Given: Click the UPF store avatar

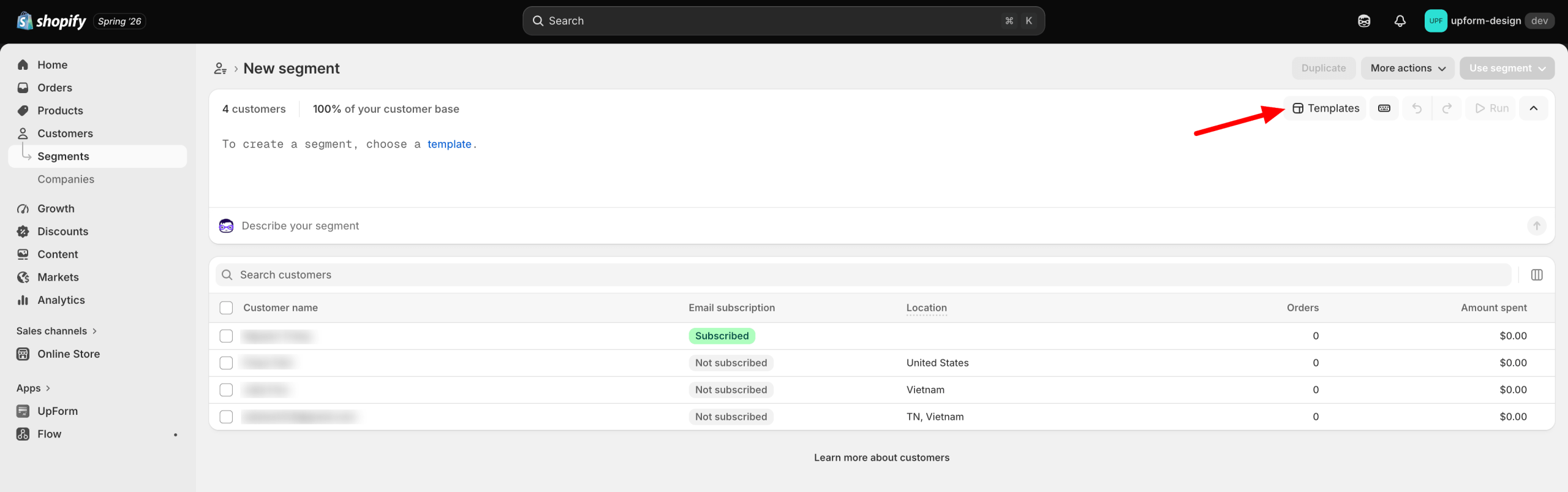Looking at the screenshot, I should 1436,21.
